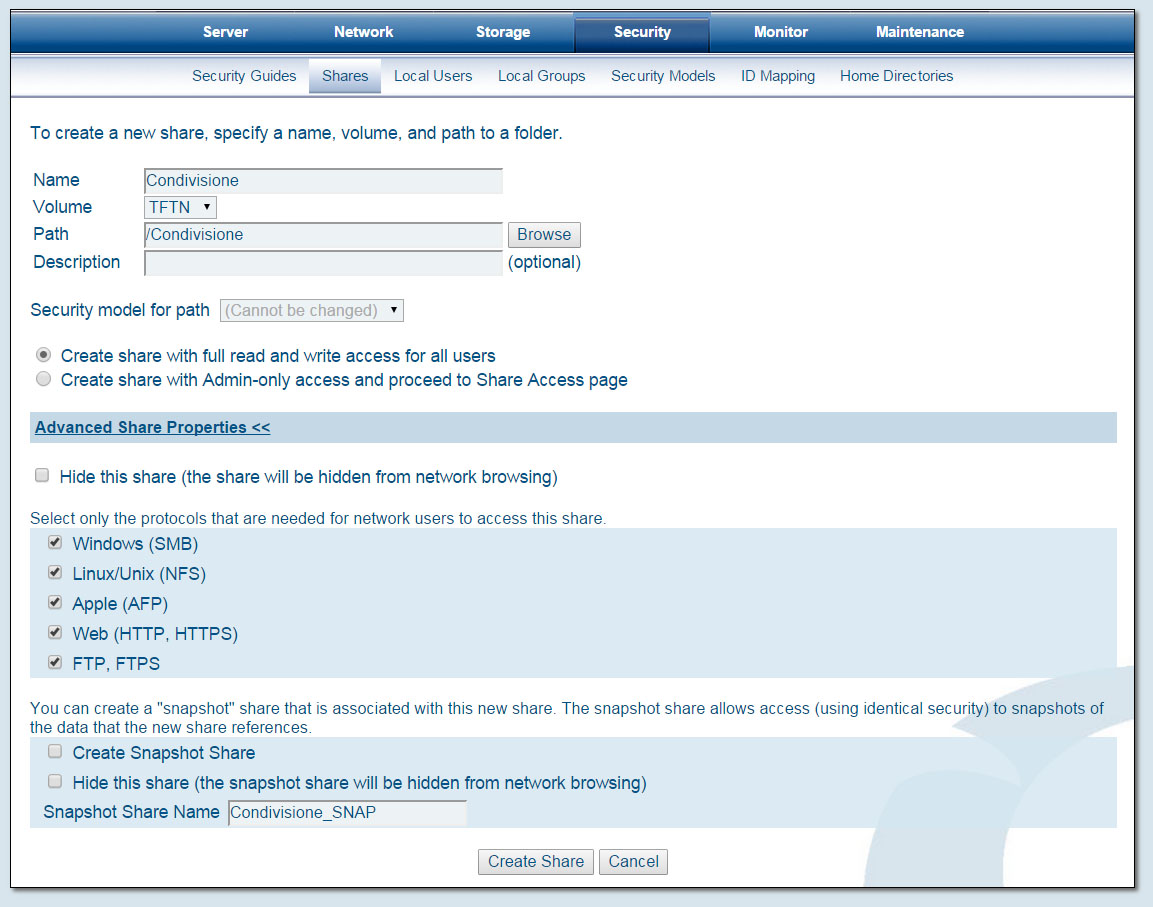This screenshot has height=907, width=1153.
Task: Open the ID Mapping subtab
Action: pyautogui.click(x=777, y=76)
